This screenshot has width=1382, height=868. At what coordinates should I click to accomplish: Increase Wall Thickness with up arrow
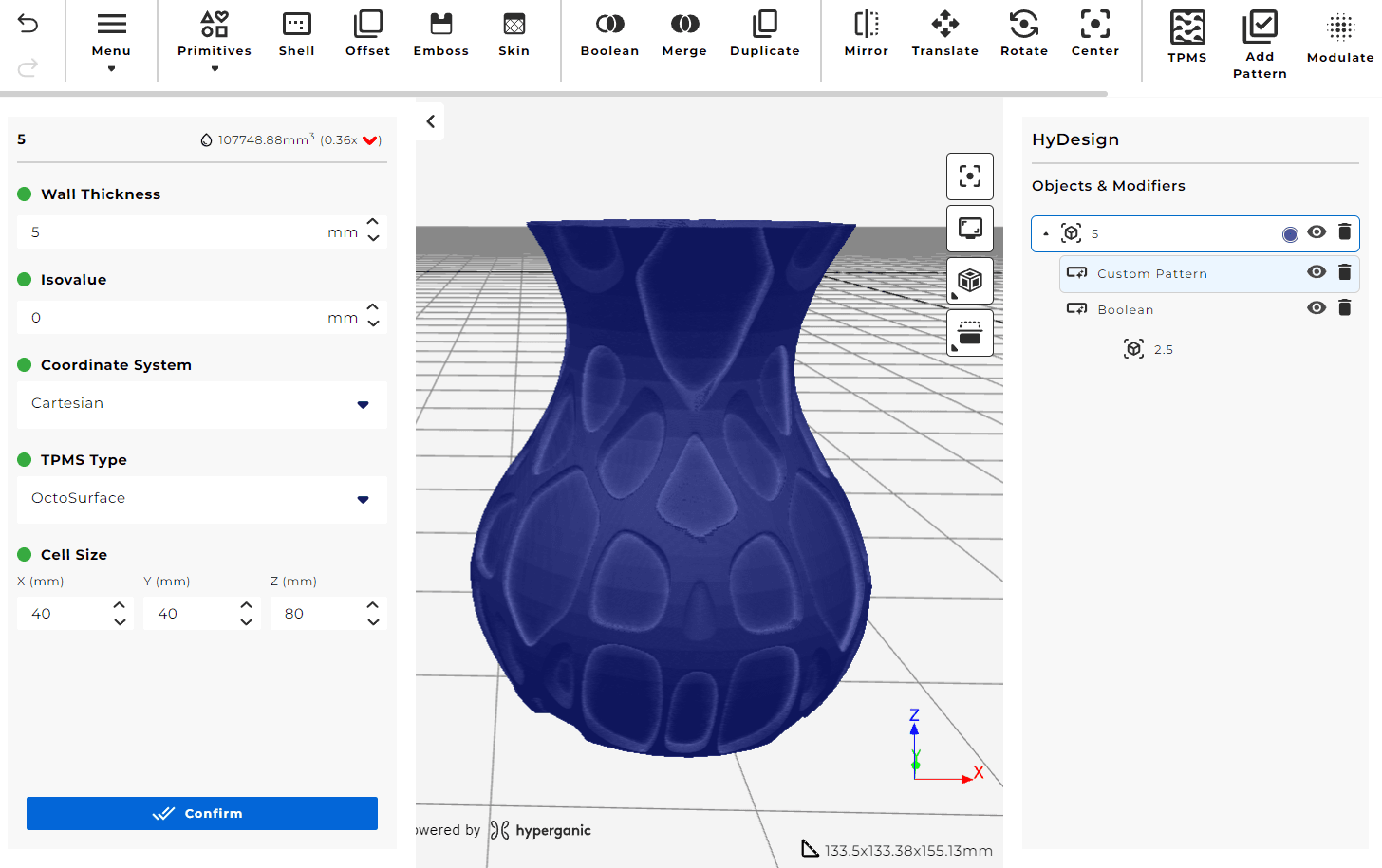[x=373, y=222]
